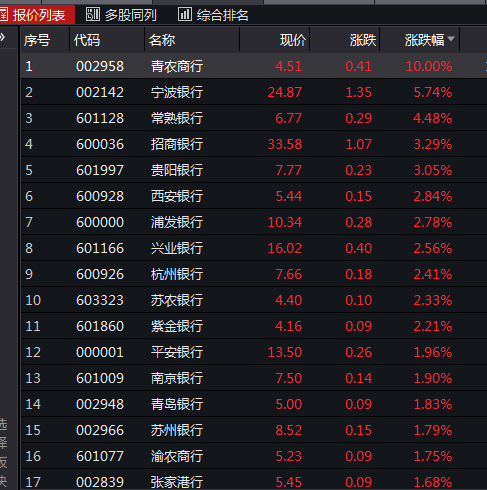Click the 10.00% change value
This screenshot has width=487, height=490.
click(x=429, y=66)
